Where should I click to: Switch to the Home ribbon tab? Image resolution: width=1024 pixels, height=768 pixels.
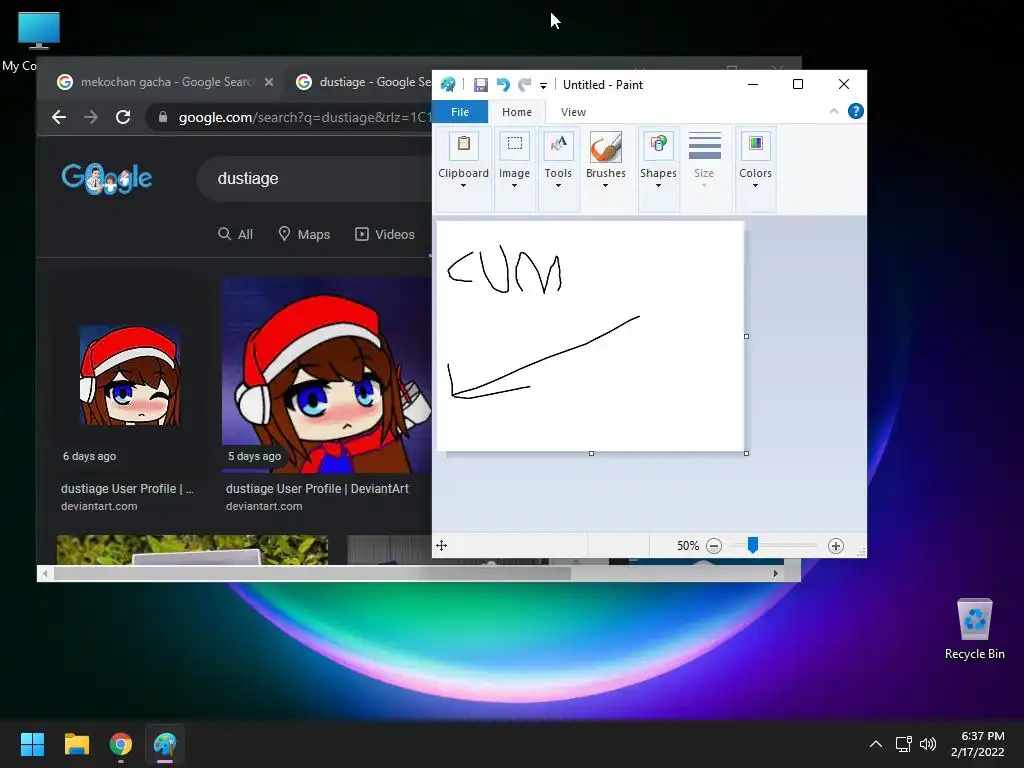517,112
